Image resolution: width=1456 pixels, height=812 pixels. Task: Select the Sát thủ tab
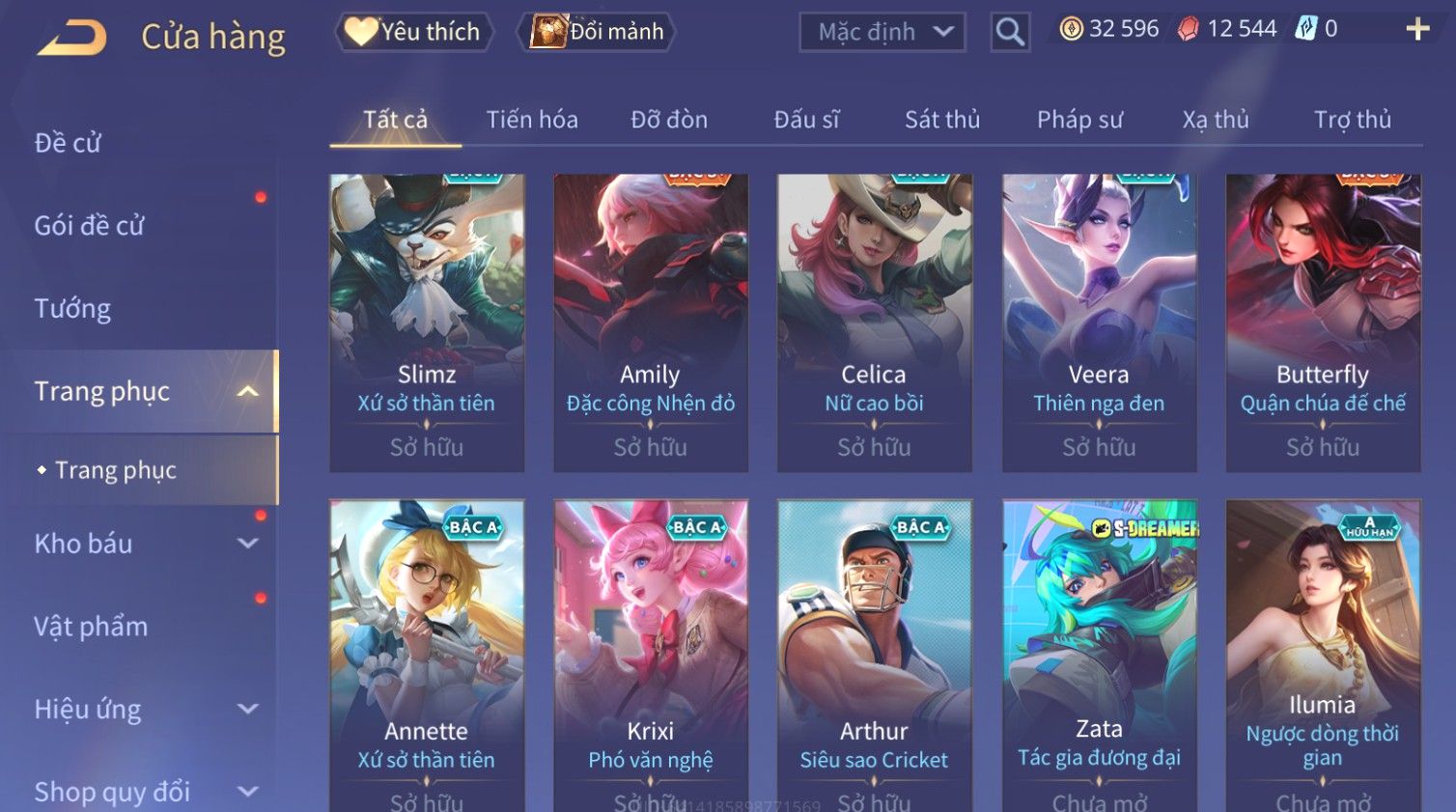click(x=942, y=120)
